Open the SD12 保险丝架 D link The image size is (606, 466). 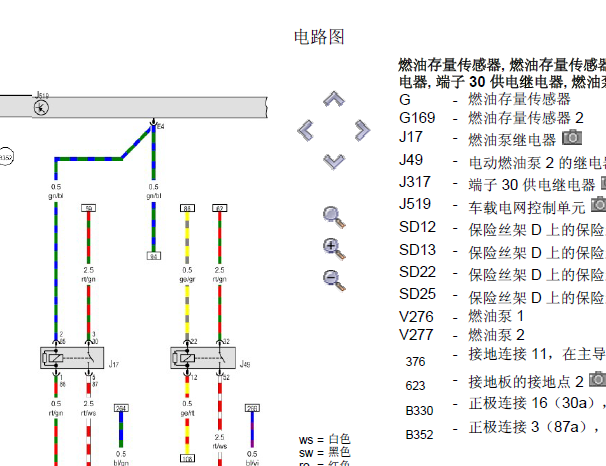537,230
